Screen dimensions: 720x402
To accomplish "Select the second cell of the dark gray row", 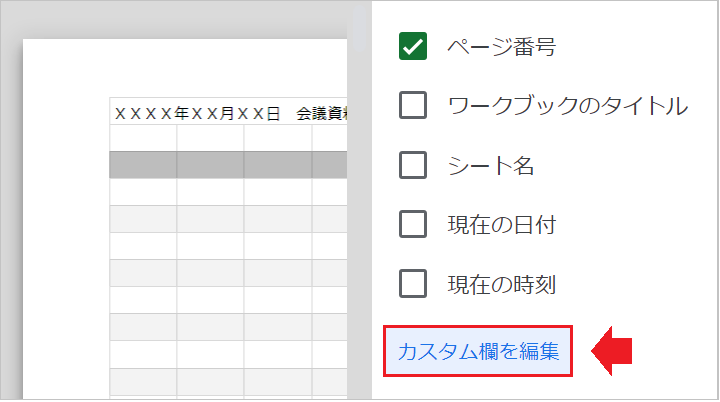I will click(210, 165).
